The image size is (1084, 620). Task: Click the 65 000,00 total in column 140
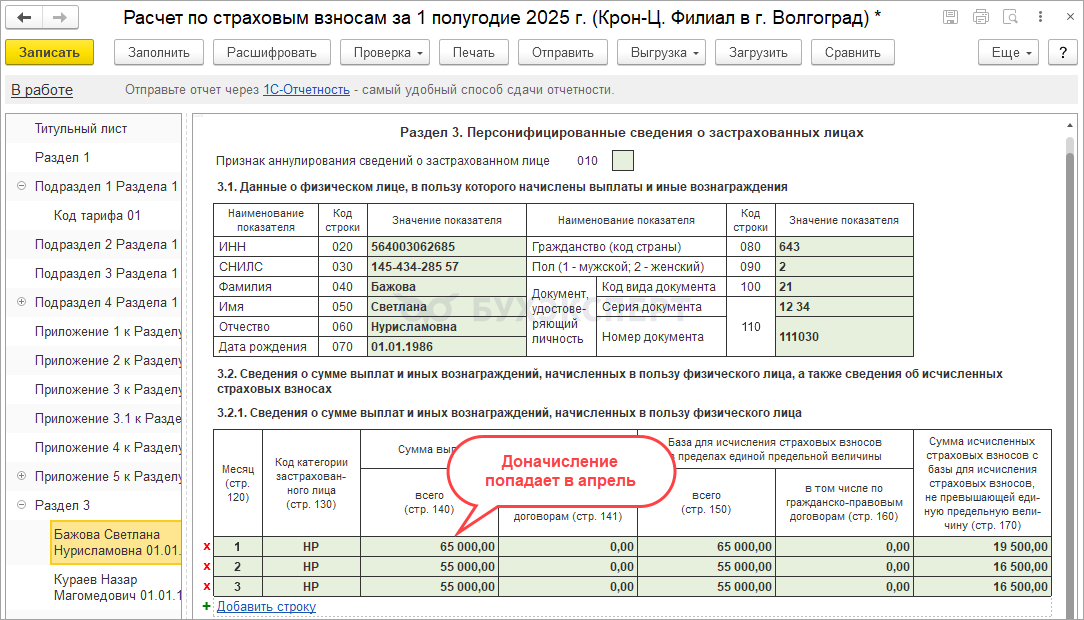coord(429,547)
